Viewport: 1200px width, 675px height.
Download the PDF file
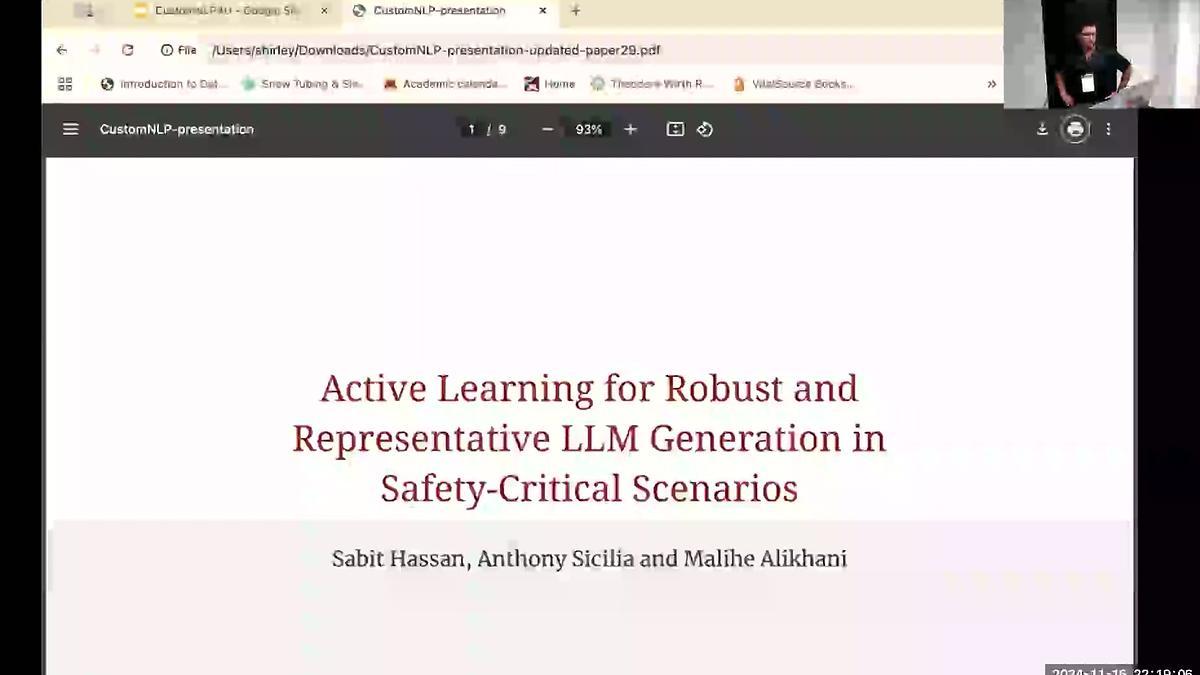pyautogui.click(x=1042, y=129)
